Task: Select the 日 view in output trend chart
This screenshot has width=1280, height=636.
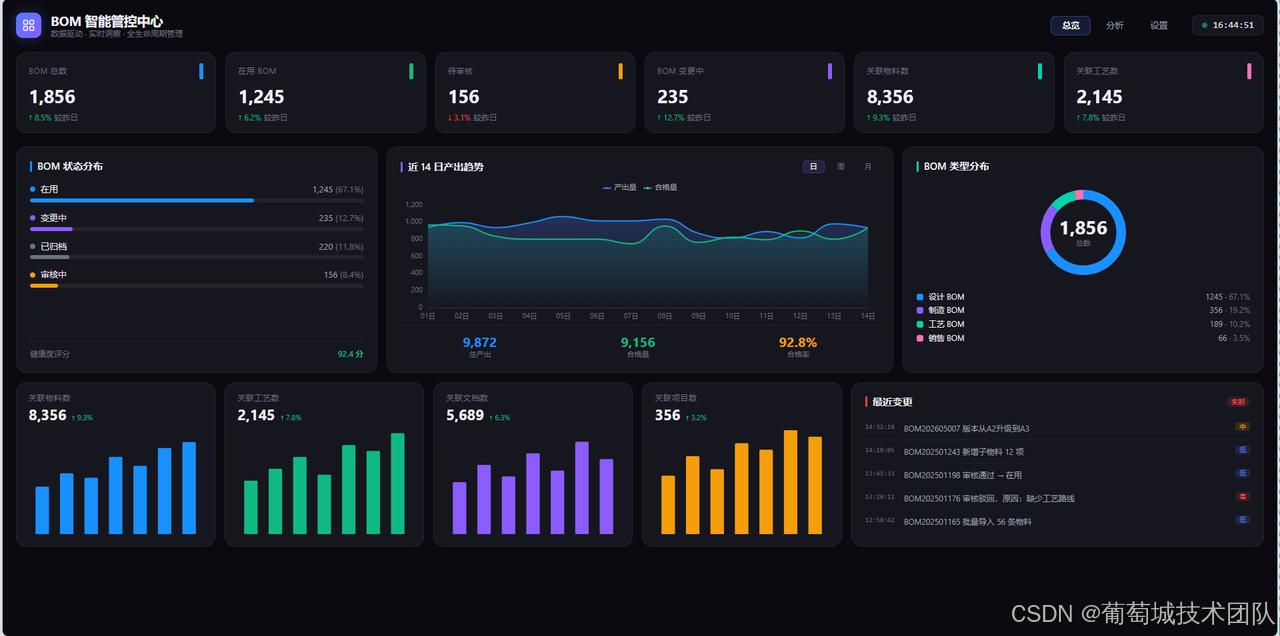Action: [x=813, y=167]
